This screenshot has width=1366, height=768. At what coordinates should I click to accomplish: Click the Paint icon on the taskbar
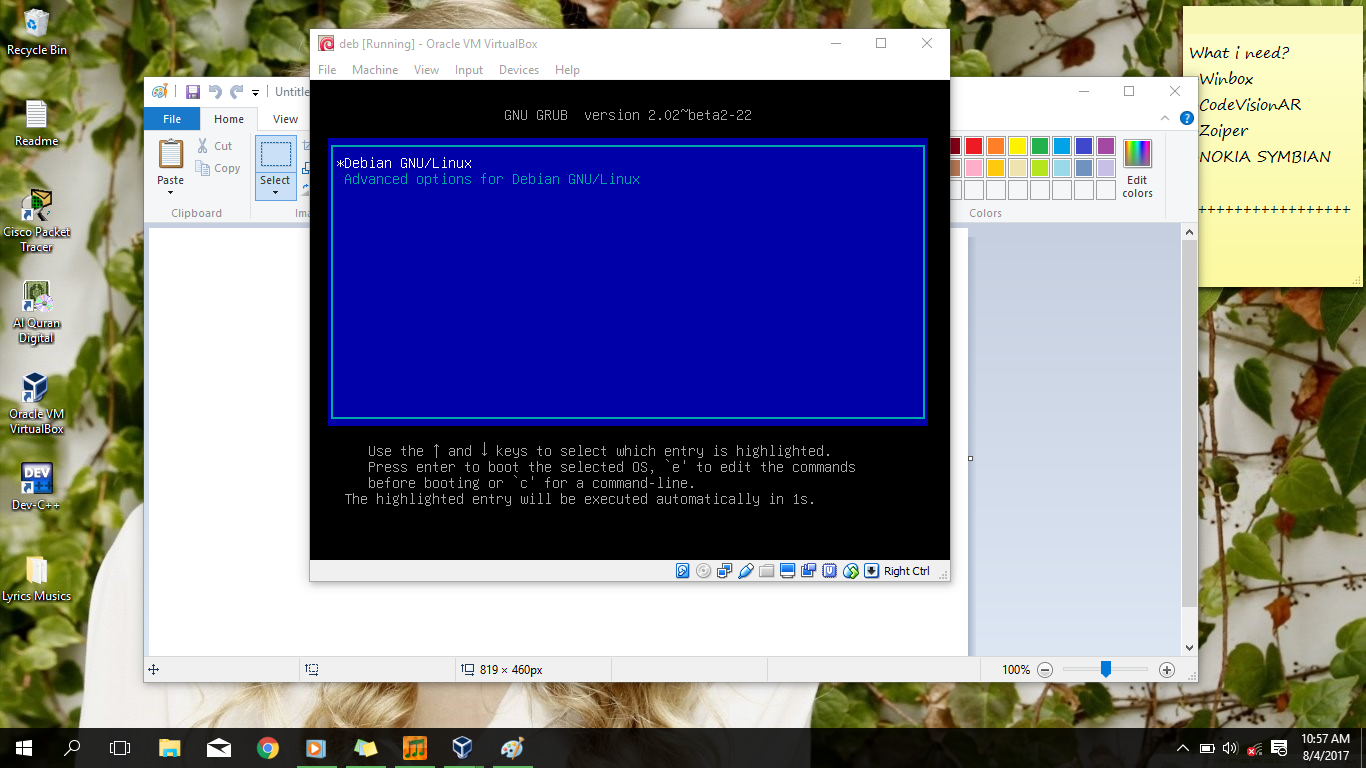511,747
